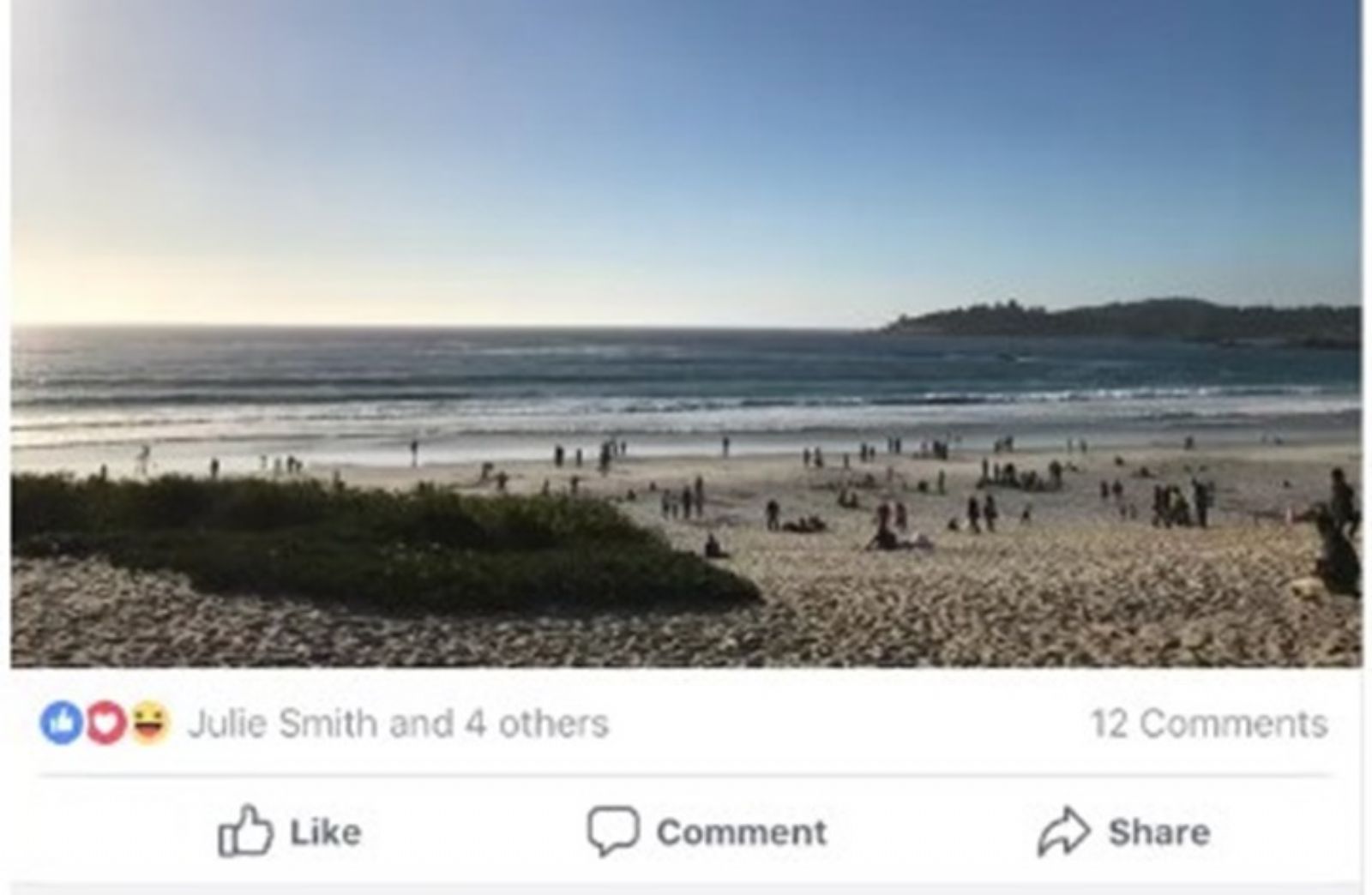The image size is (1372, 895).
Task: Open the beach photo in full view
Action: pos(686,333)
